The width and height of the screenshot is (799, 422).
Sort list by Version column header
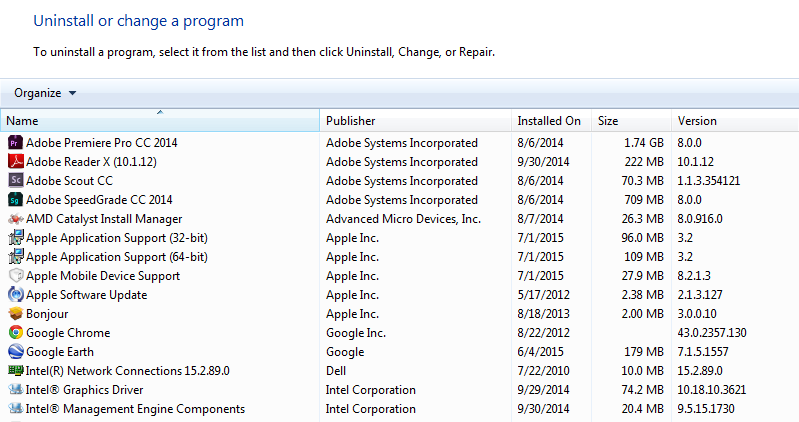coord(735,121)
